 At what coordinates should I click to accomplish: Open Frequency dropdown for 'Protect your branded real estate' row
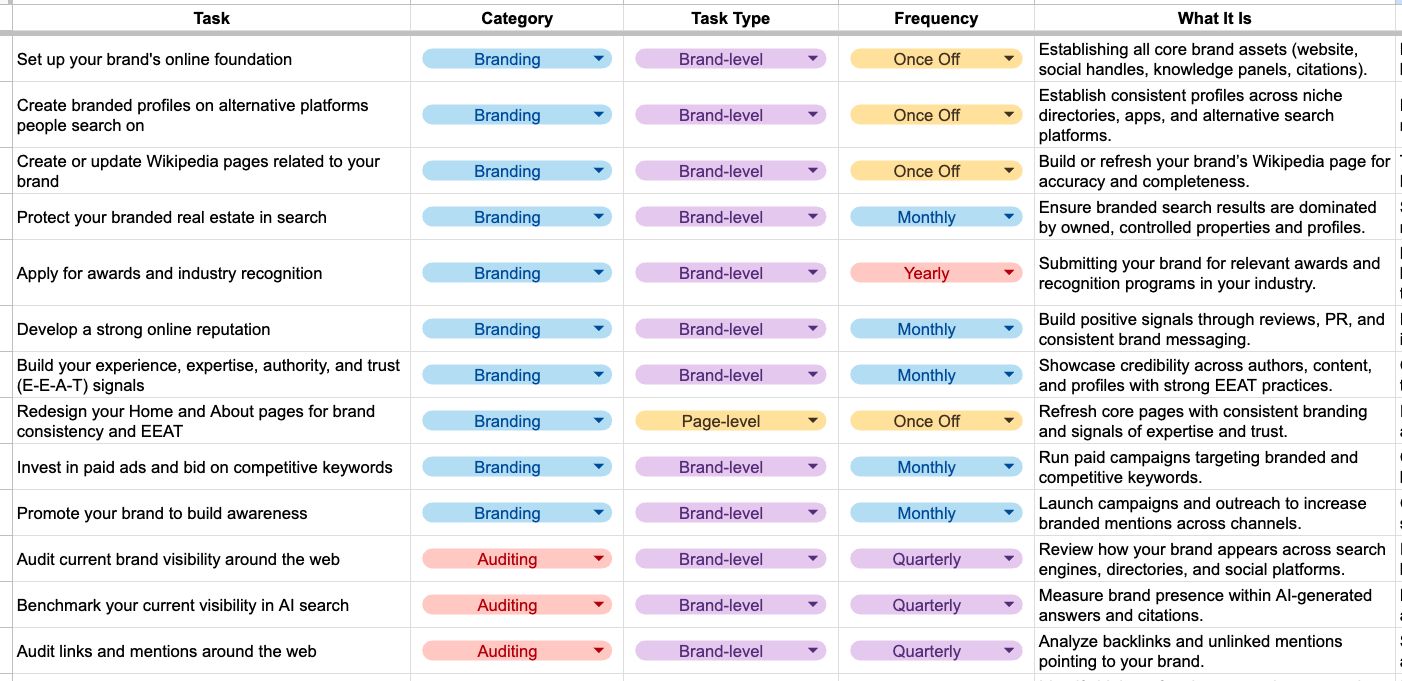(1009, 217)
